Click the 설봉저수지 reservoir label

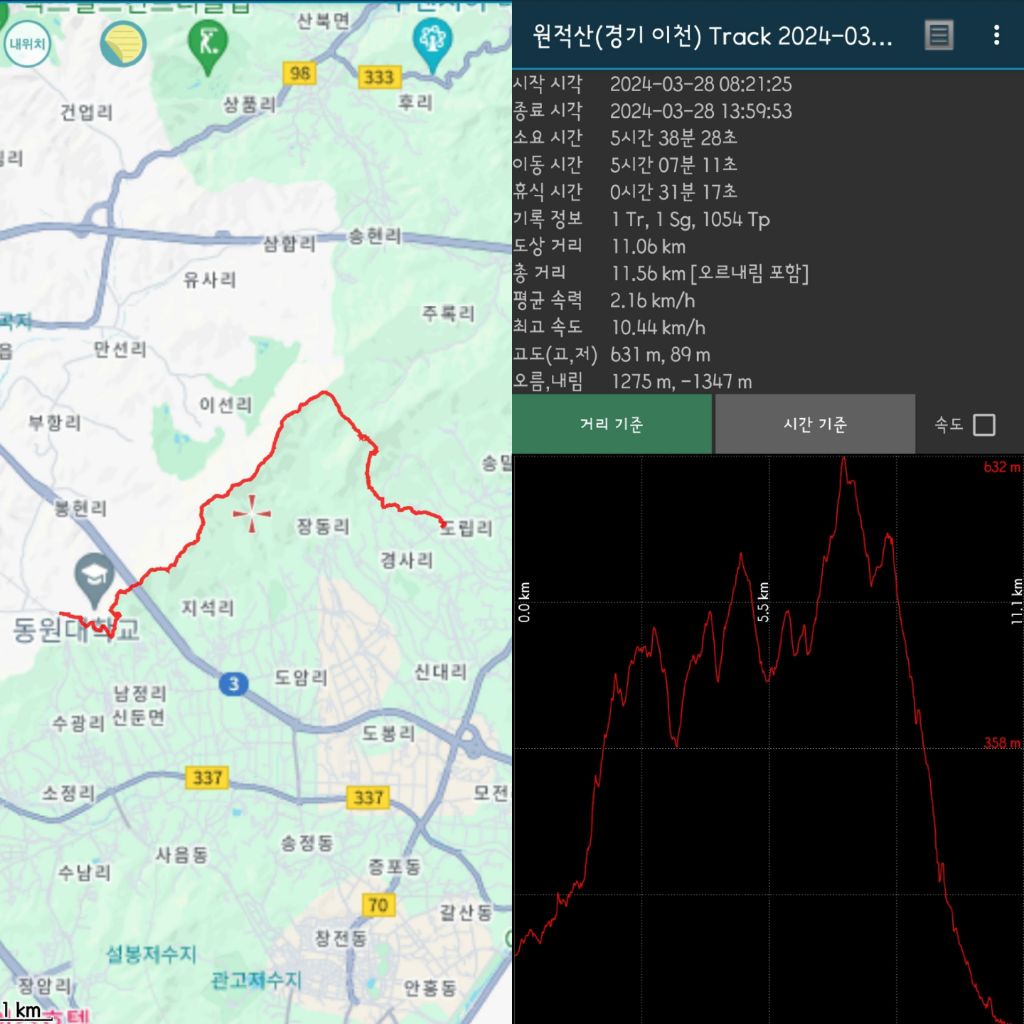pyautogui.click(x=151, y=954)
